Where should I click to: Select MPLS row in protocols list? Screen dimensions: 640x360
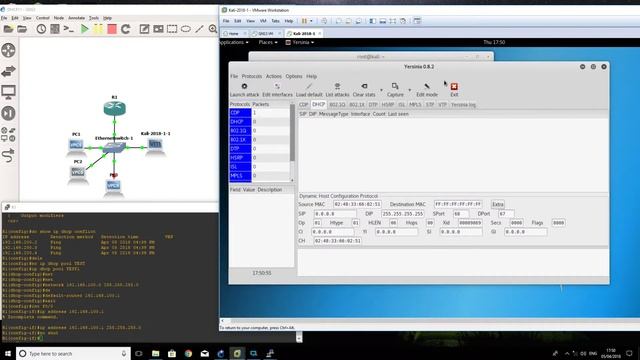(x=260, y=176)
